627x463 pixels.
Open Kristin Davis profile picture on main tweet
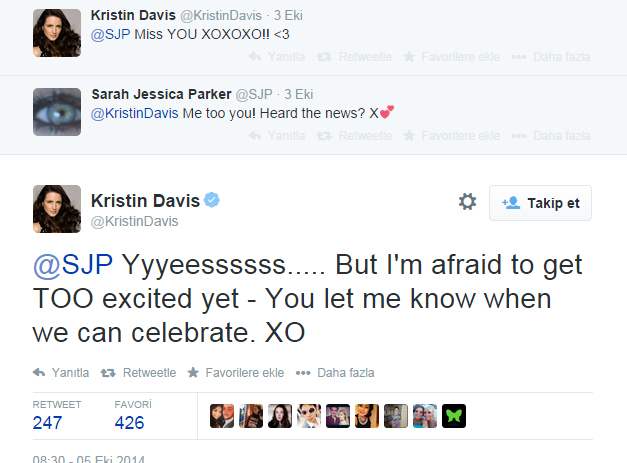click(x=57, y=209)
